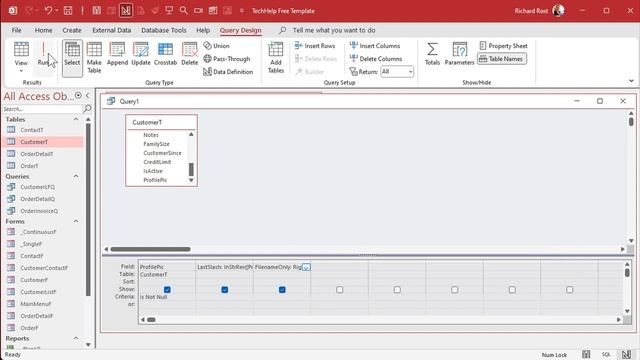Select the Union query option
The height and width of the screenshot is (360, 640).
coord(217,46)
